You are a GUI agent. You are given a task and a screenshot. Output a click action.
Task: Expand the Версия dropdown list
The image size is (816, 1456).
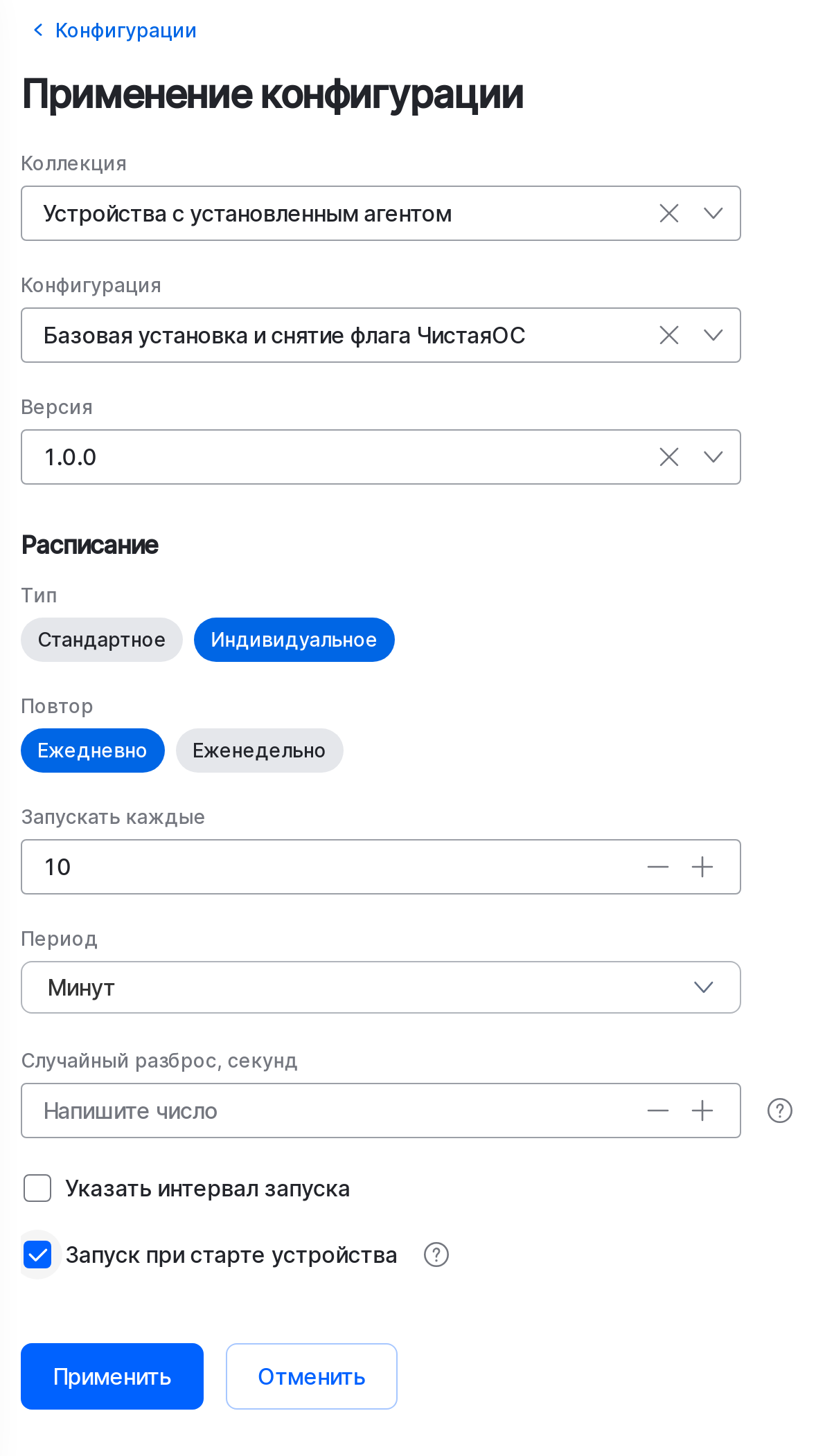point(713,457)
